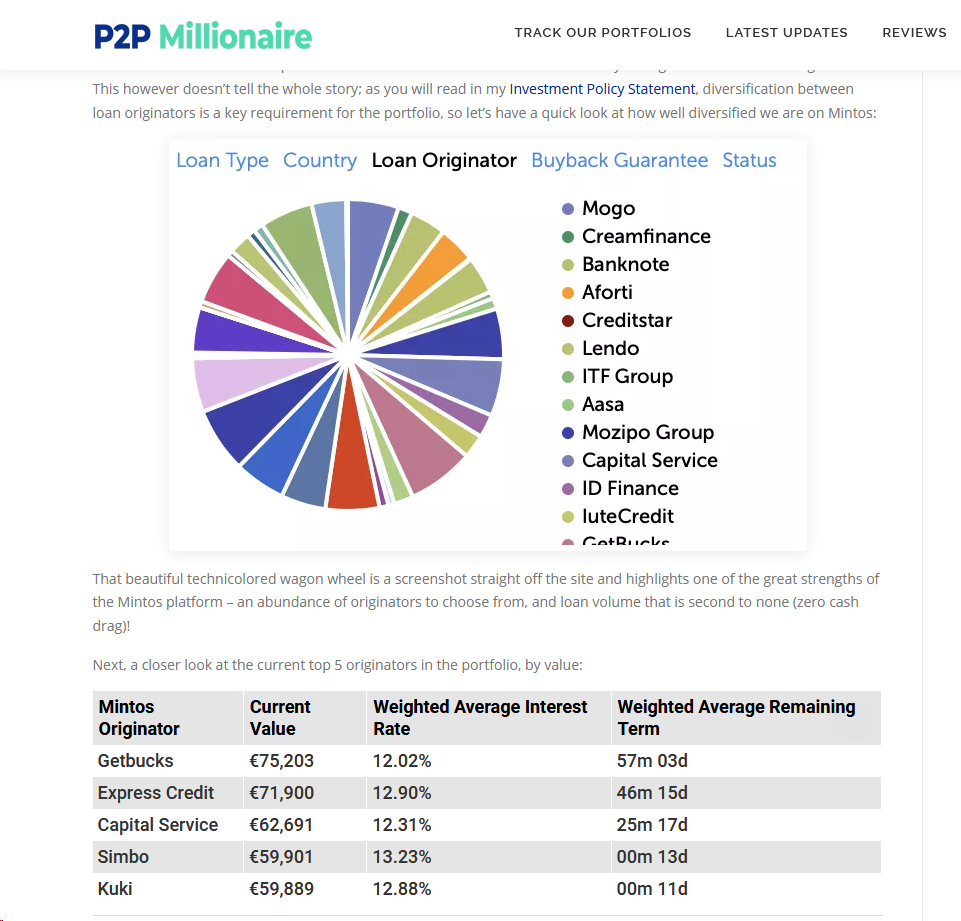Click the orange Aforti legend dot
The height and width of the screenshot is (921, 961).
click(568, 293)
